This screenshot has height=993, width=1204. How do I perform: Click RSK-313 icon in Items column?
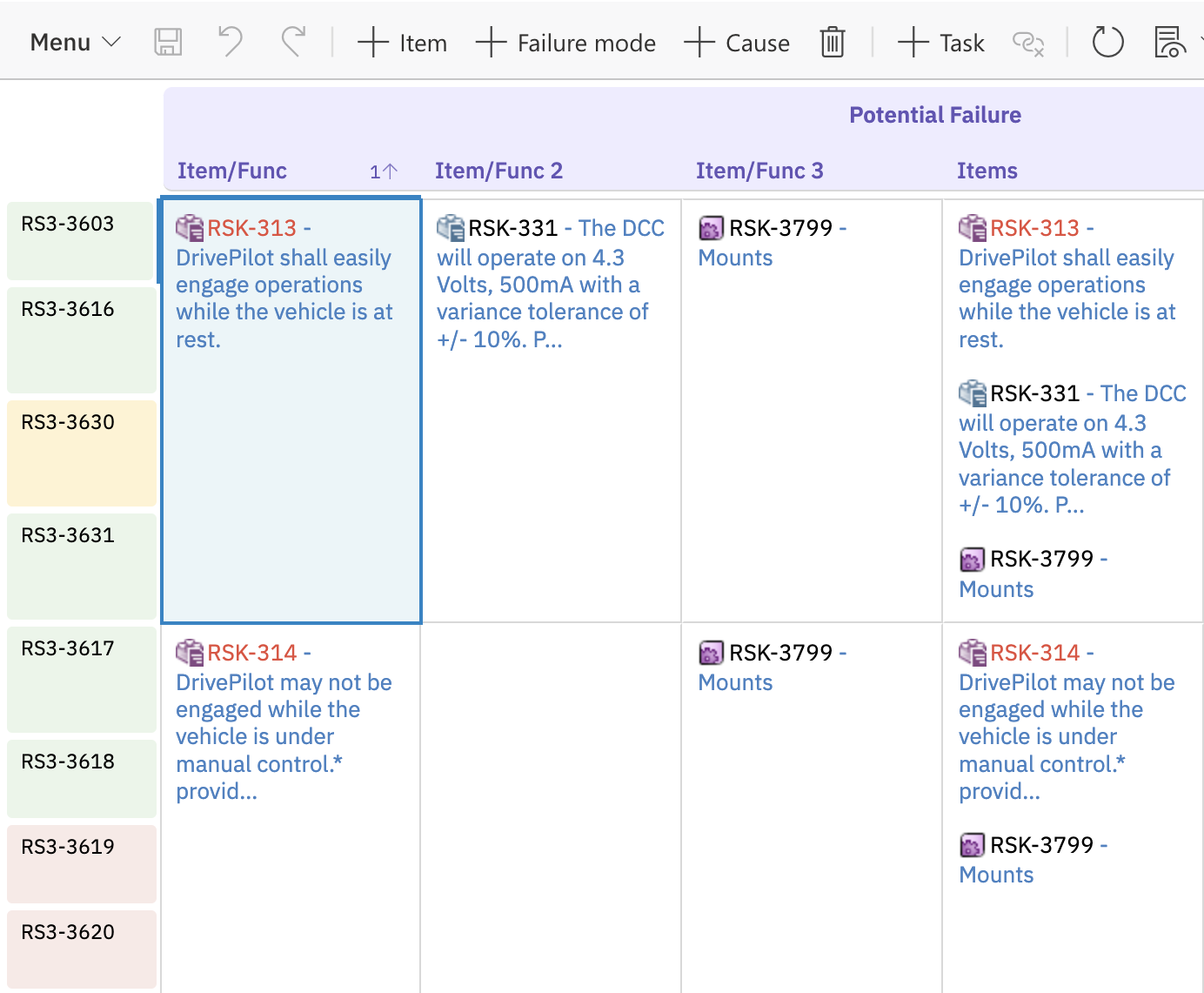point(973,228)
